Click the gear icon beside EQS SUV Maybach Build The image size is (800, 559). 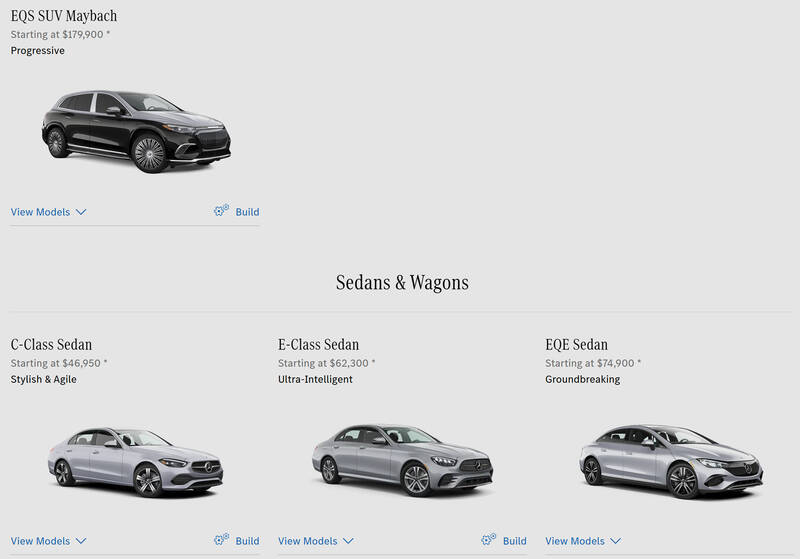pos(221,210)
